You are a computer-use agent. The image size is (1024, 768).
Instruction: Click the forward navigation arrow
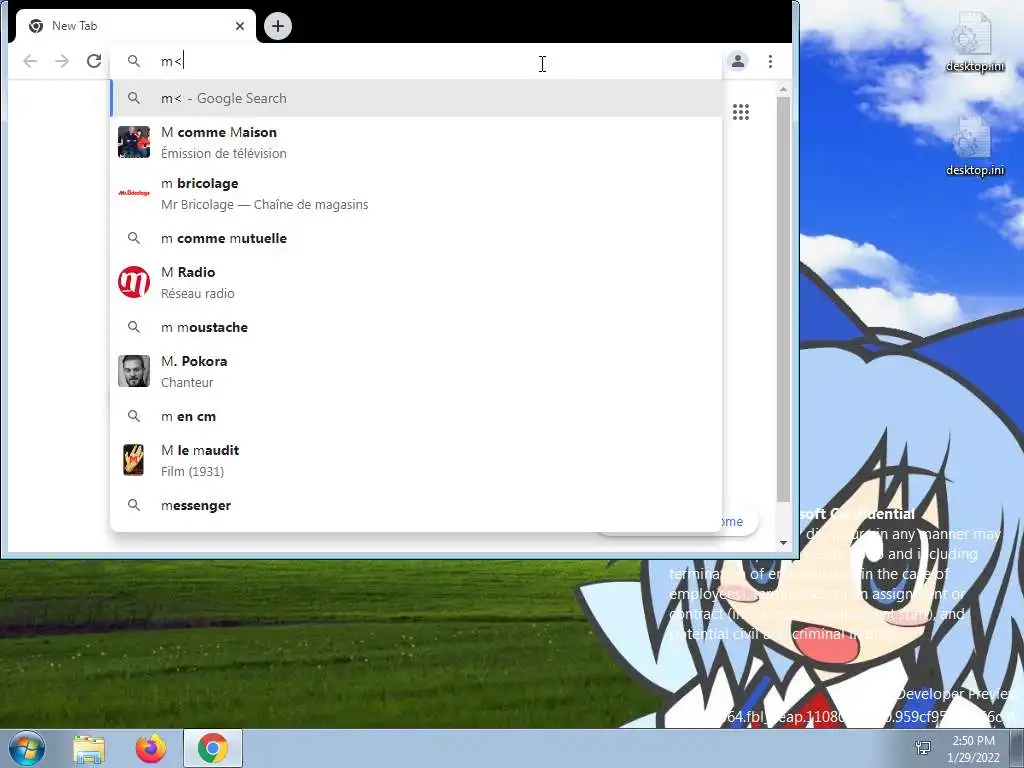click(x=62, y=61)
